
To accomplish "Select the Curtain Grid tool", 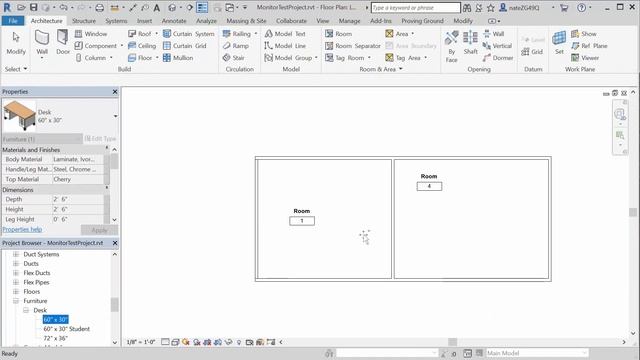I will click(184, 46).
